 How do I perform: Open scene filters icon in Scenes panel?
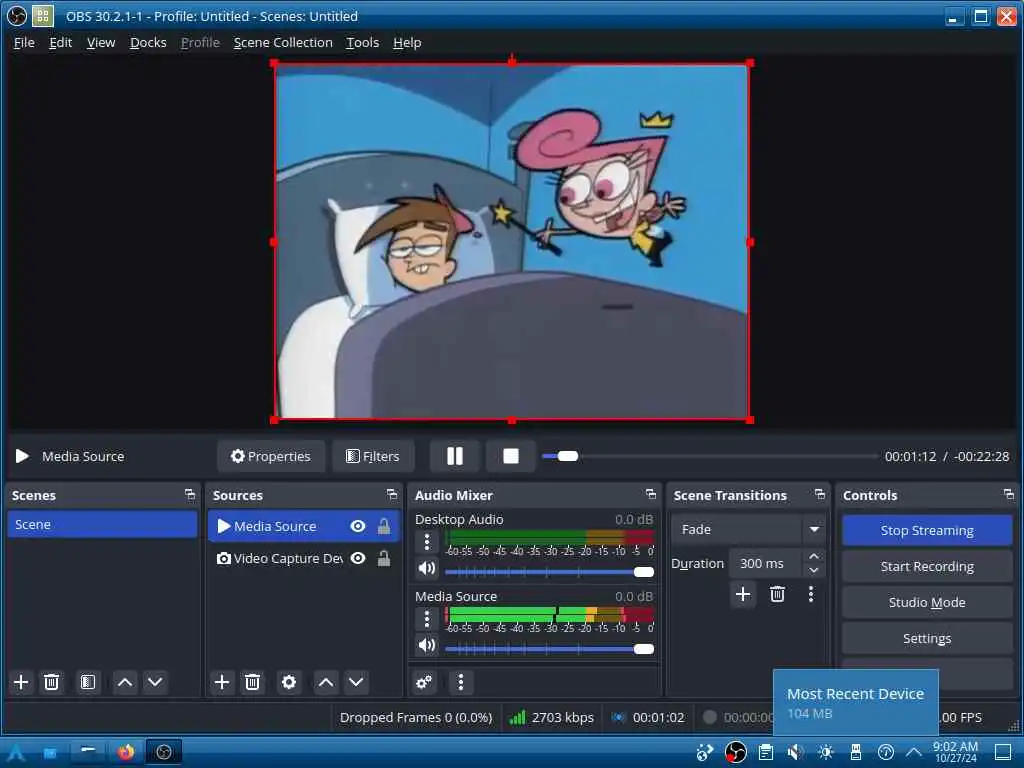pyautogui.click(x=88, y=682)
